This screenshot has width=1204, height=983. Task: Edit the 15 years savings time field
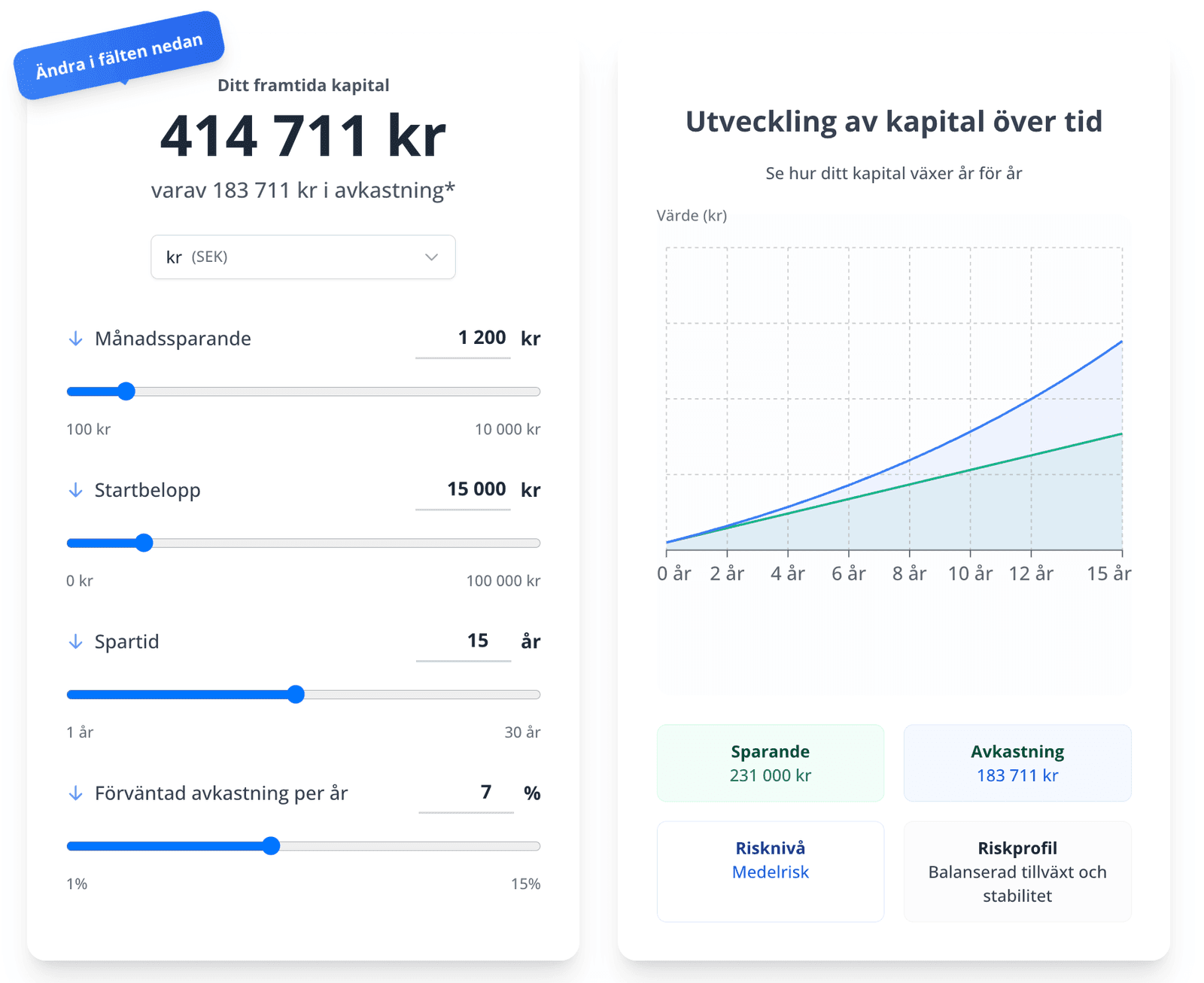click(464, 641)
